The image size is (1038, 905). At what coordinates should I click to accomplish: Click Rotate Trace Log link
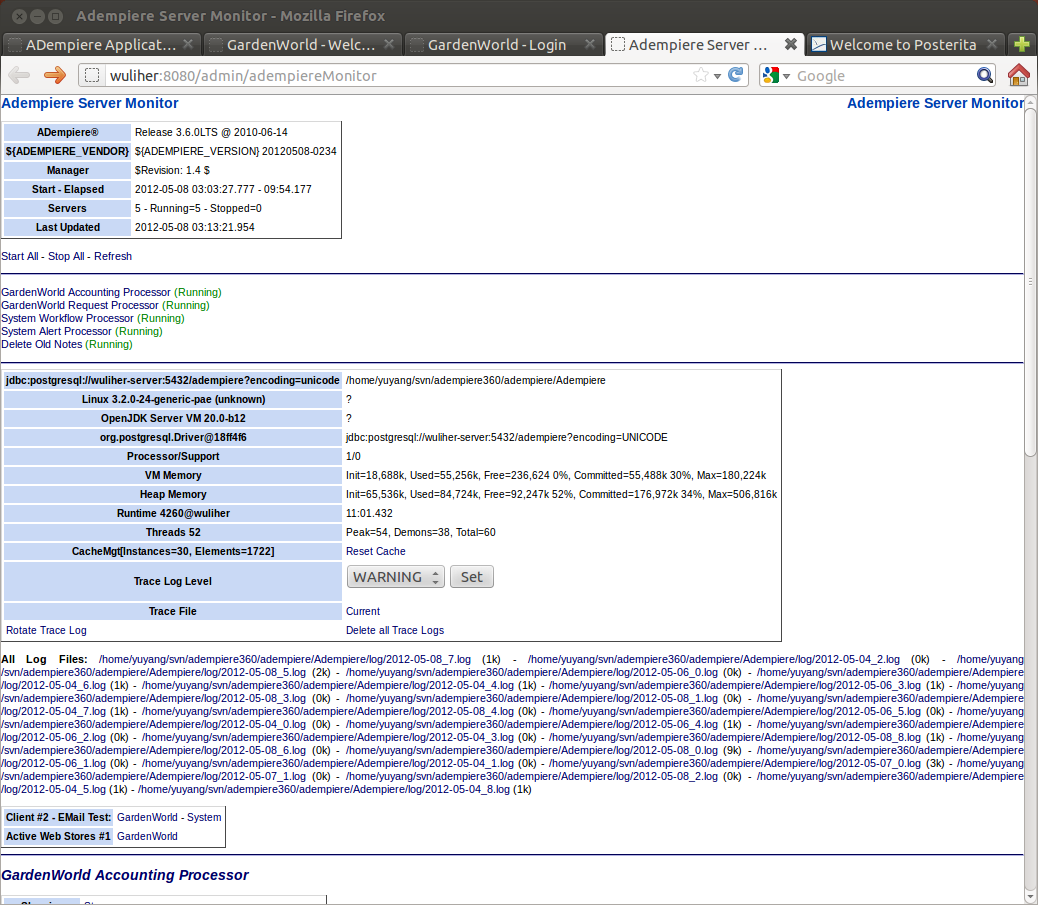point(46,630)
